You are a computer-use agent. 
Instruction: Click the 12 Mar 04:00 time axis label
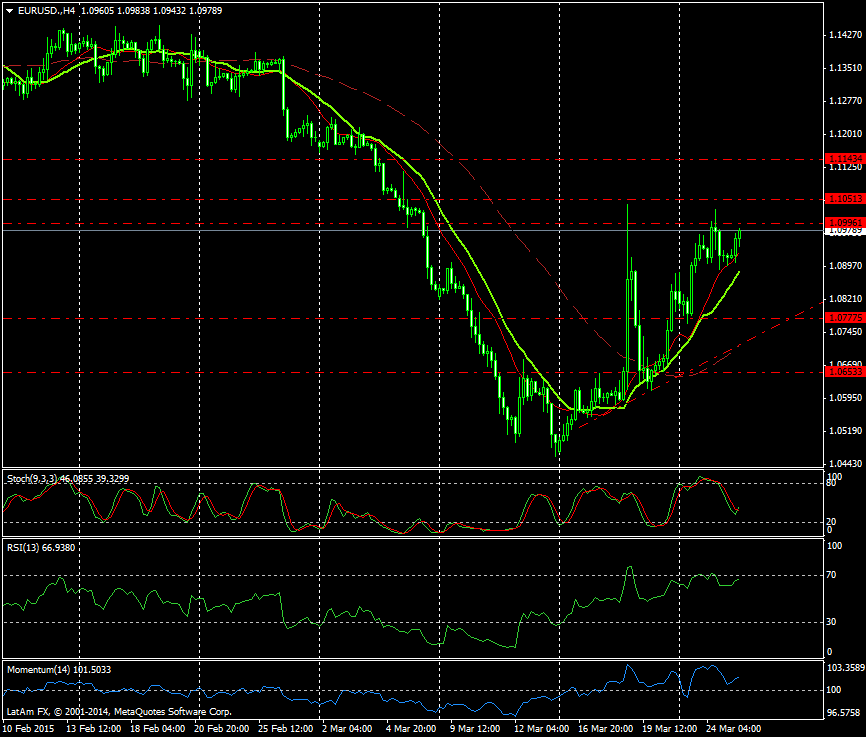[x=545, y=729]
